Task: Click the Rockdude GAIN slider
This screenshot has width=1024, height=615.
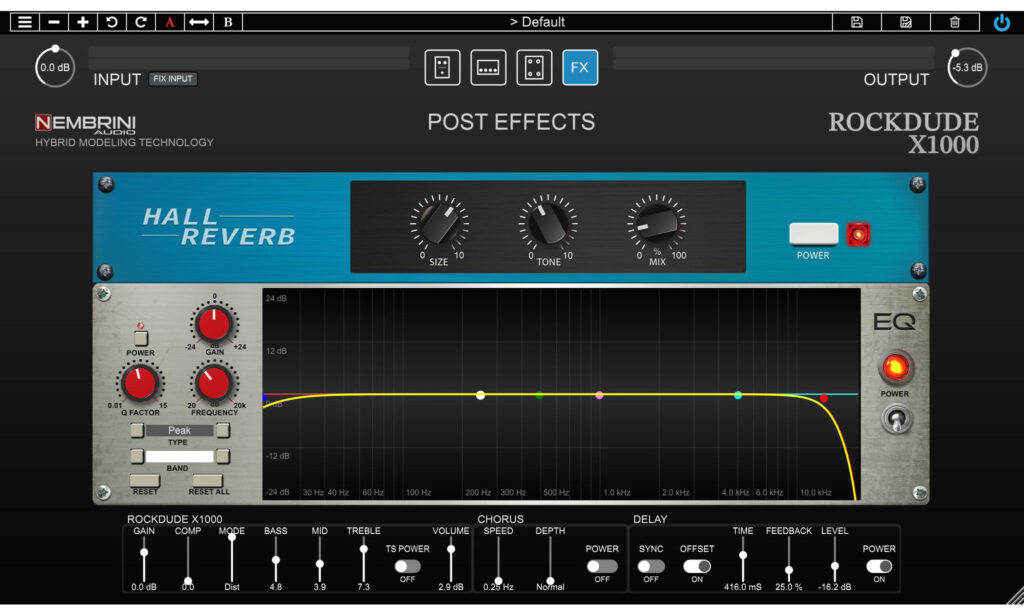Action: [x=144, y=560]
